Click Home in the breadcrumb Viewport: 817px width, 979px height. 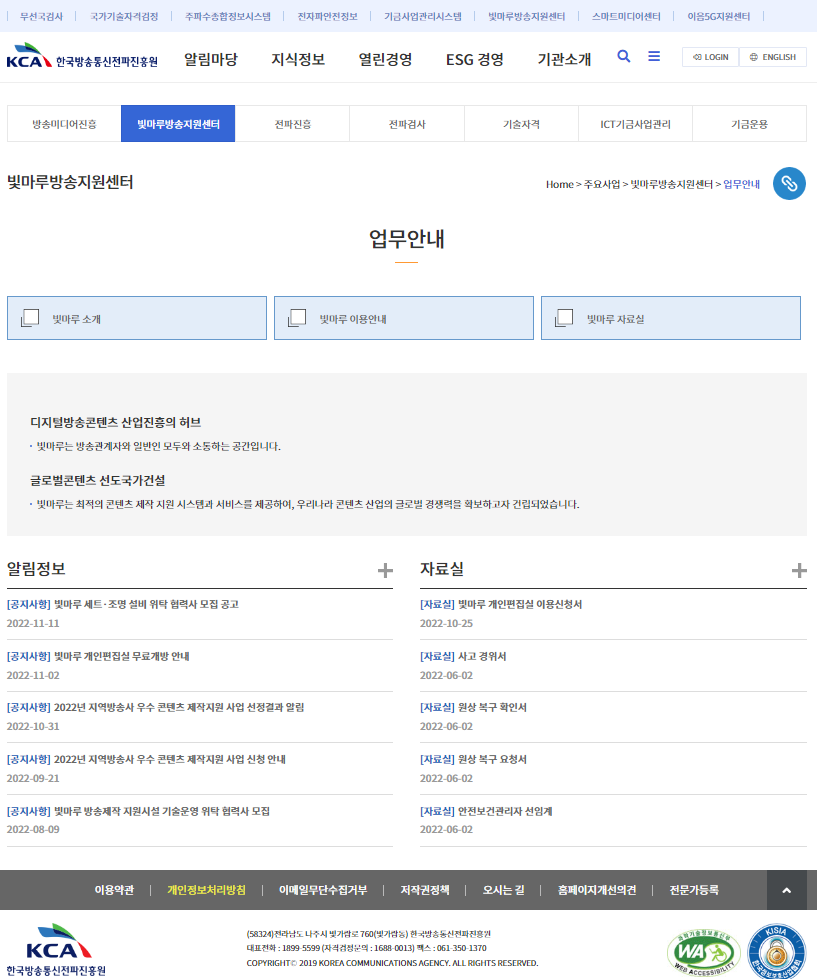pos(559,184)
